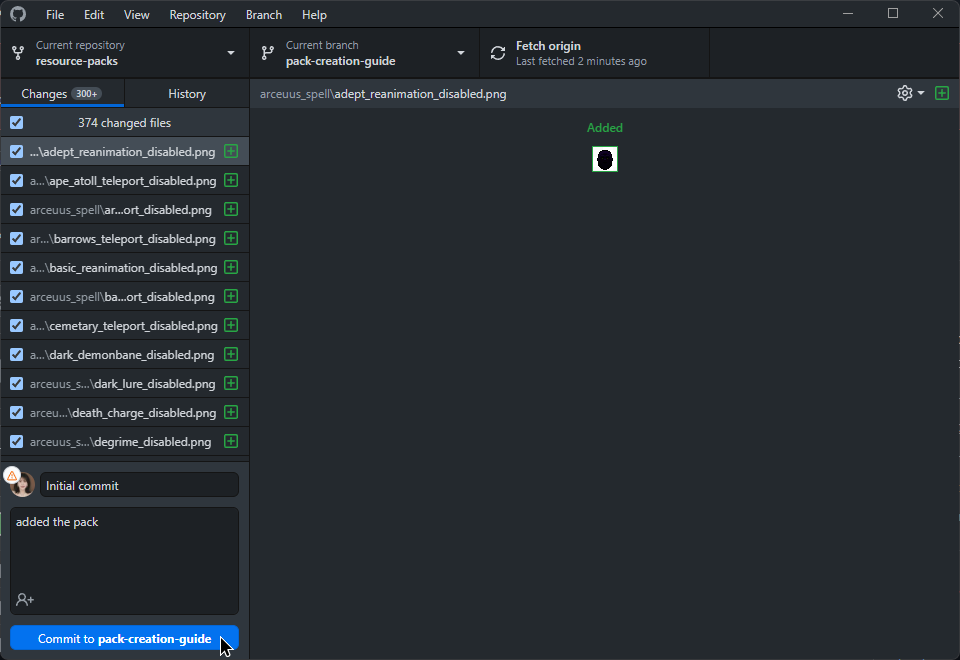The image size is (960, 660).
Task: Click the green added icon in diff header
Action: click(x=942, y=93)
